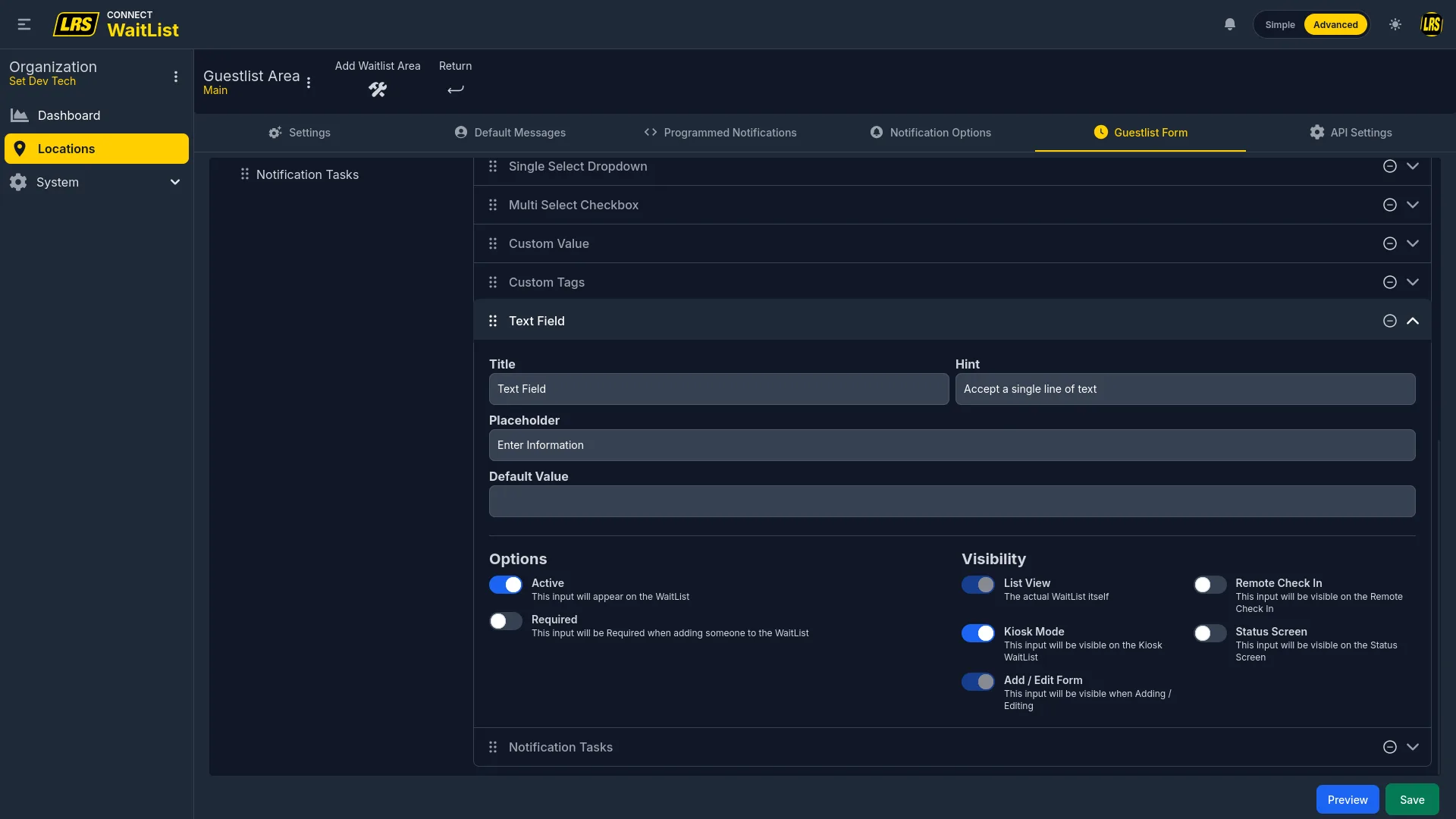Toggle light theme with the sun icon
This screenshot has width=1456, height=819.
pos(1395,24)
